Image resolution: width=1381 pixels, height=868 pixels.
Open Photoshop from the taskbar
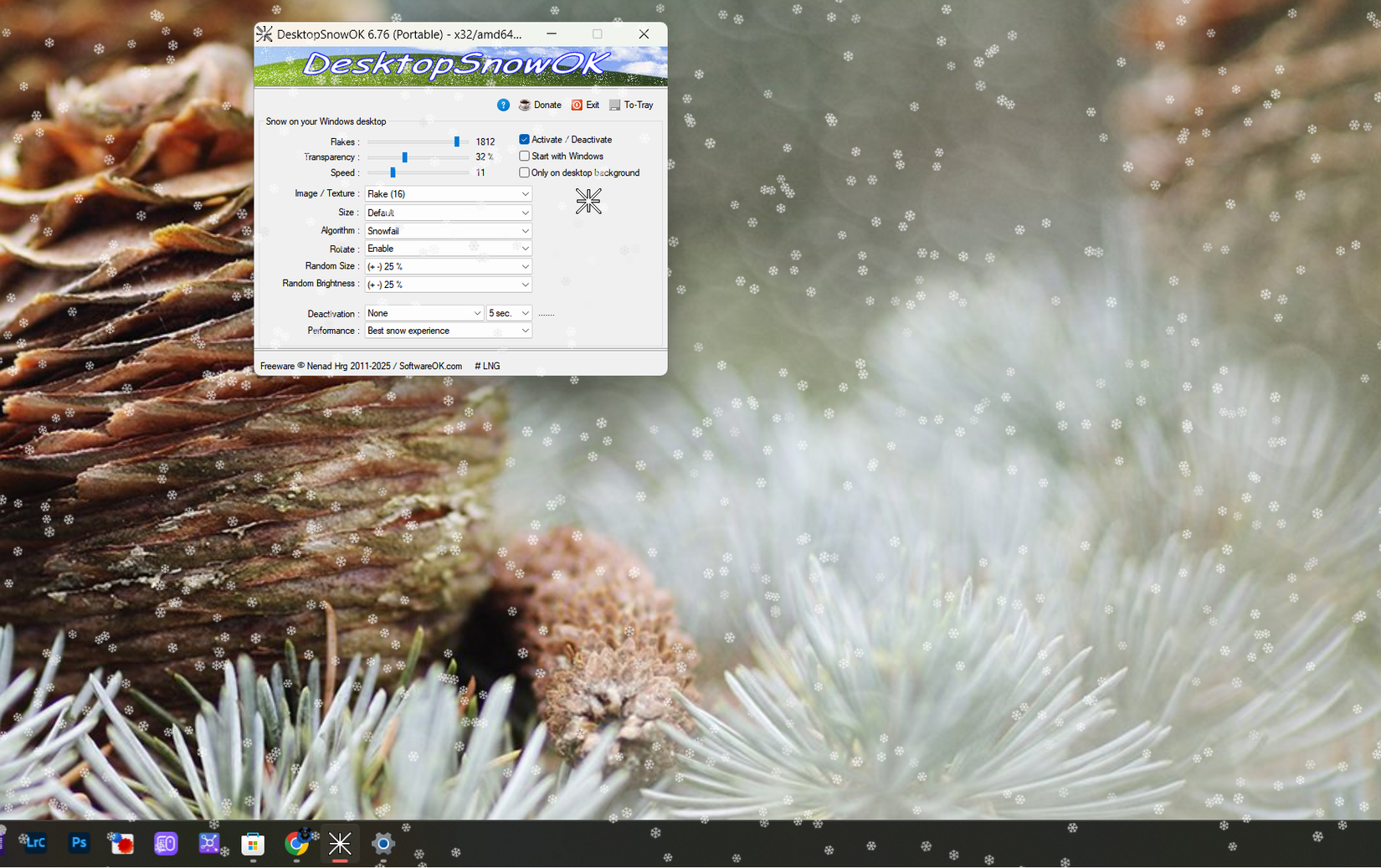click(79, 843)
